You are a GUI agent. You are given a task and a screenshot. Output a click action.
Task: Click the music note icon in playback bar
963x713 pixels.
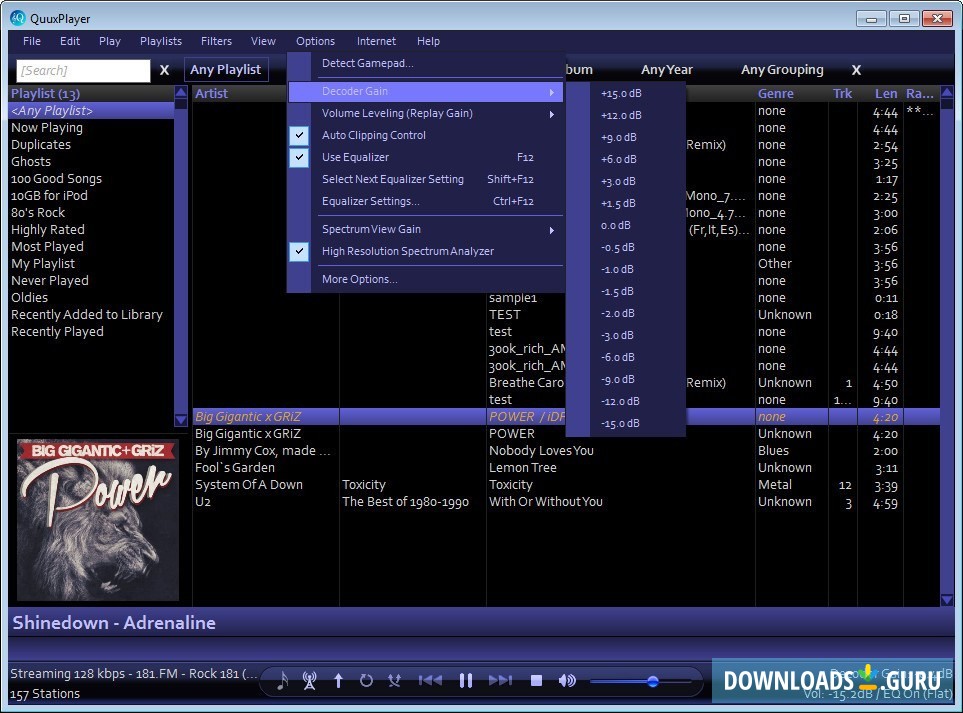281,681
